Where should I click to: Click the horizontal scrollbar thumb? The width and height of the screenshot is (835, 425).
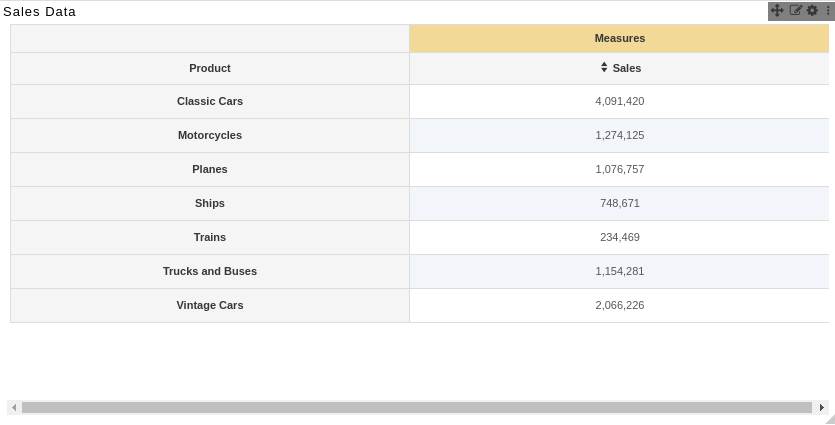click(417, 407)
